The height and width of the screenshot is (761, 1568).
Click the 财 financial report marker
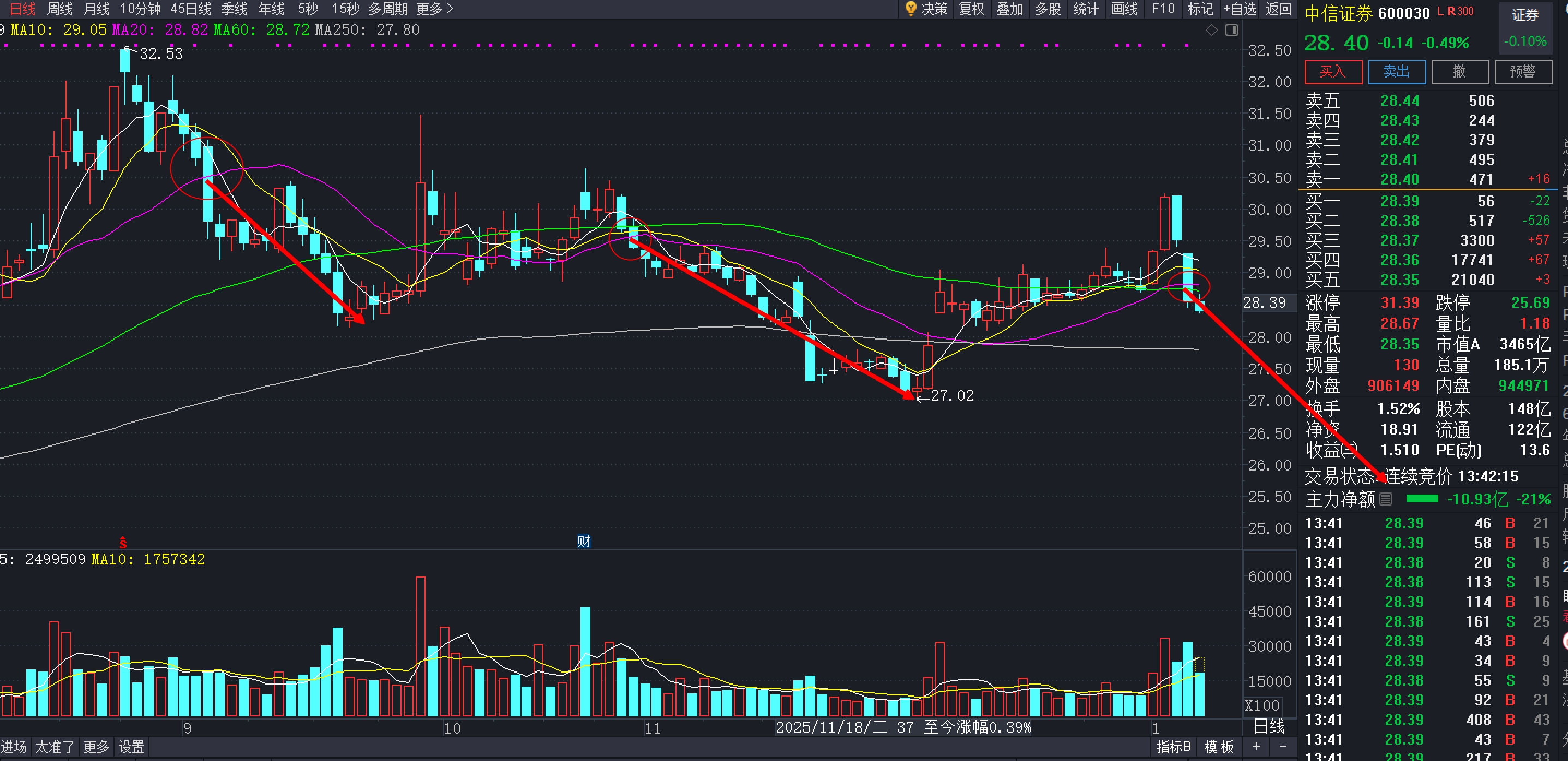[x=584, y=541]
